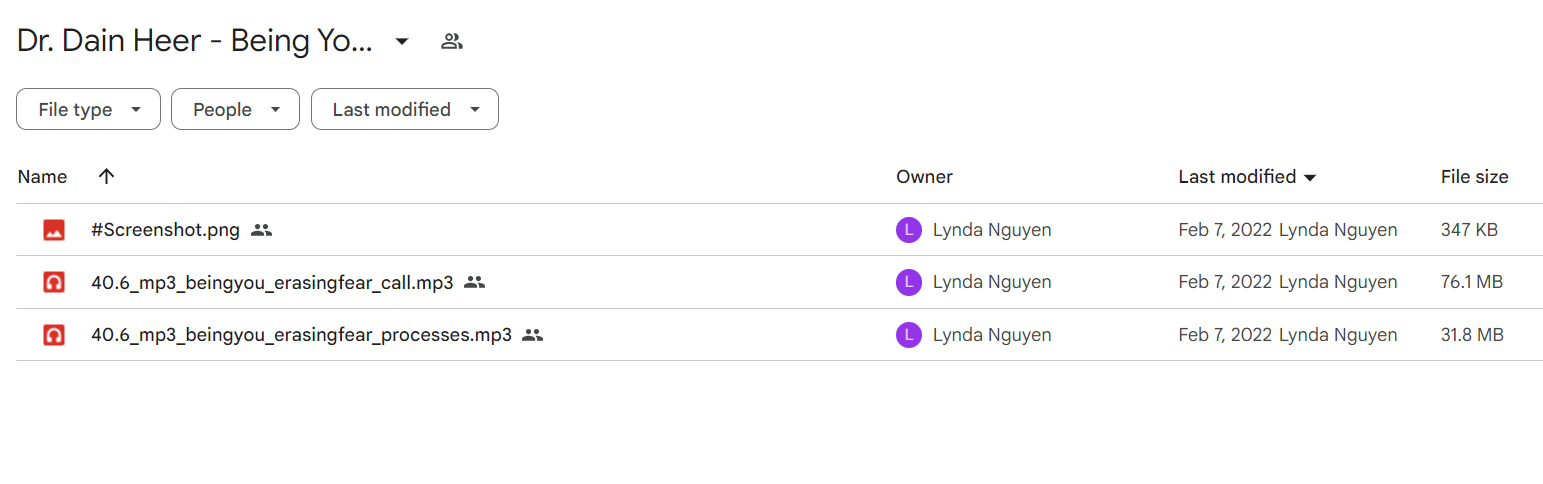1543x484 pixels.
Task: Reverse sort with the Name arrow icon
Action: point(107,176)
